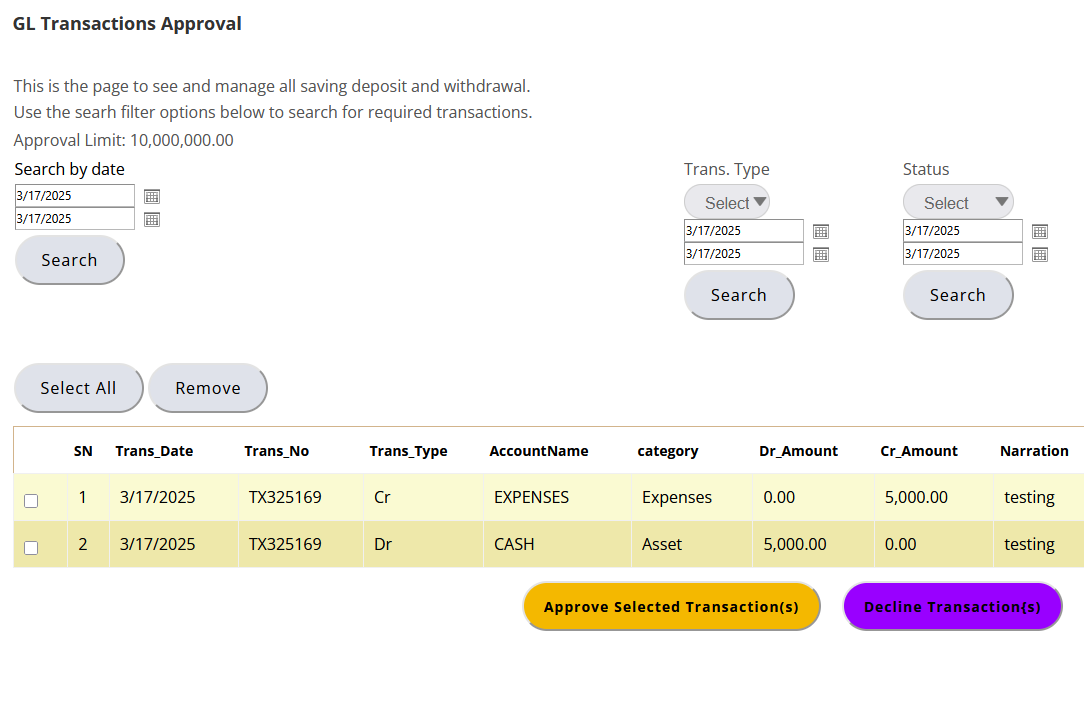Open calendar icon for Status start date
Viewport: 1084px width, 708px height.
(x=1040, y=231)
